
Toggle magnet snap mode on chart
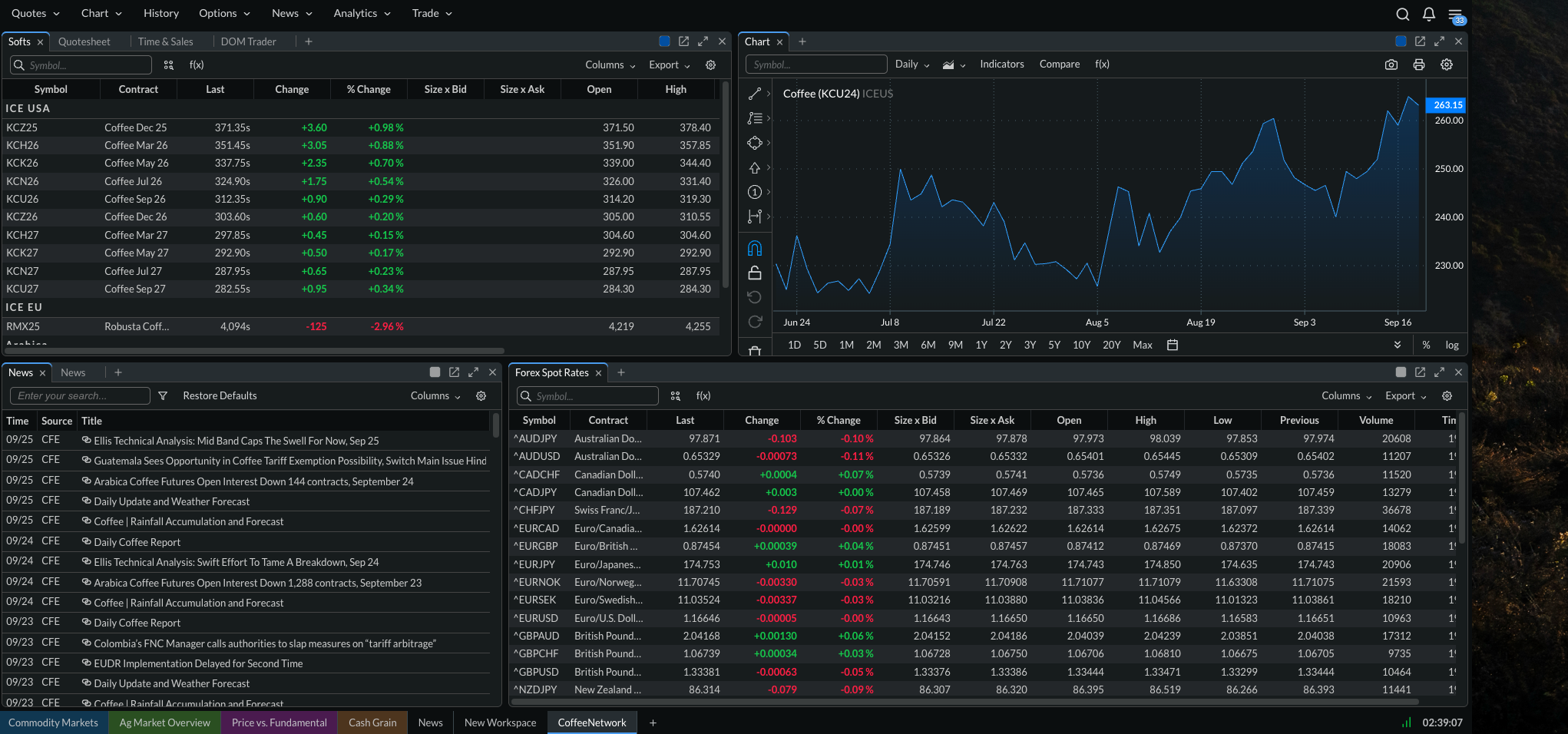pyautogui.click(x=755, y=248)
